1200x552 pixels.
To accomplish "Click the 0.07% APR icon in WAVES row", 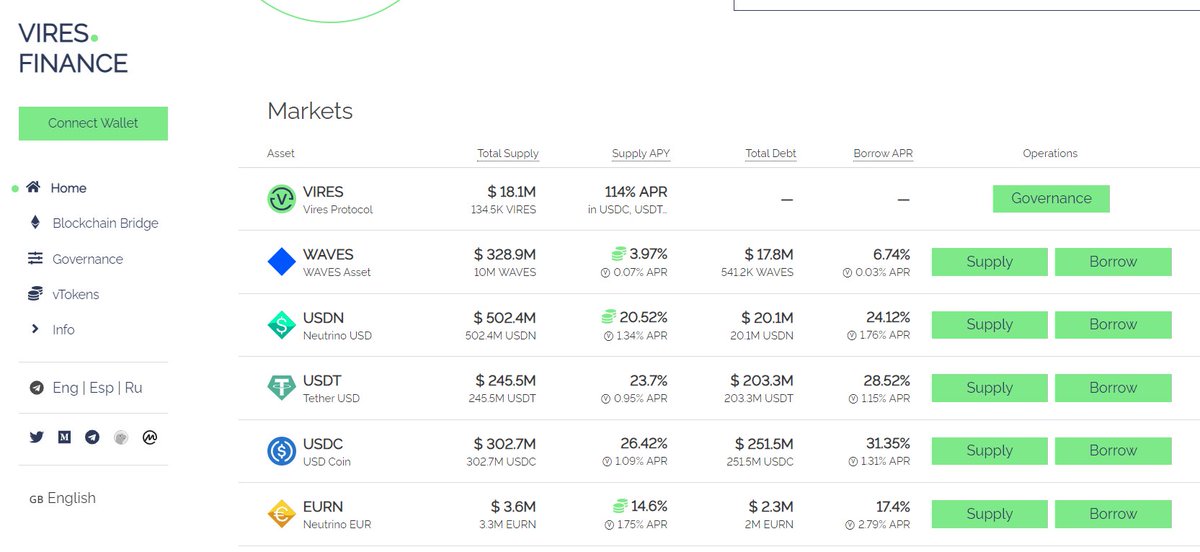I will (x=605, y=272).
